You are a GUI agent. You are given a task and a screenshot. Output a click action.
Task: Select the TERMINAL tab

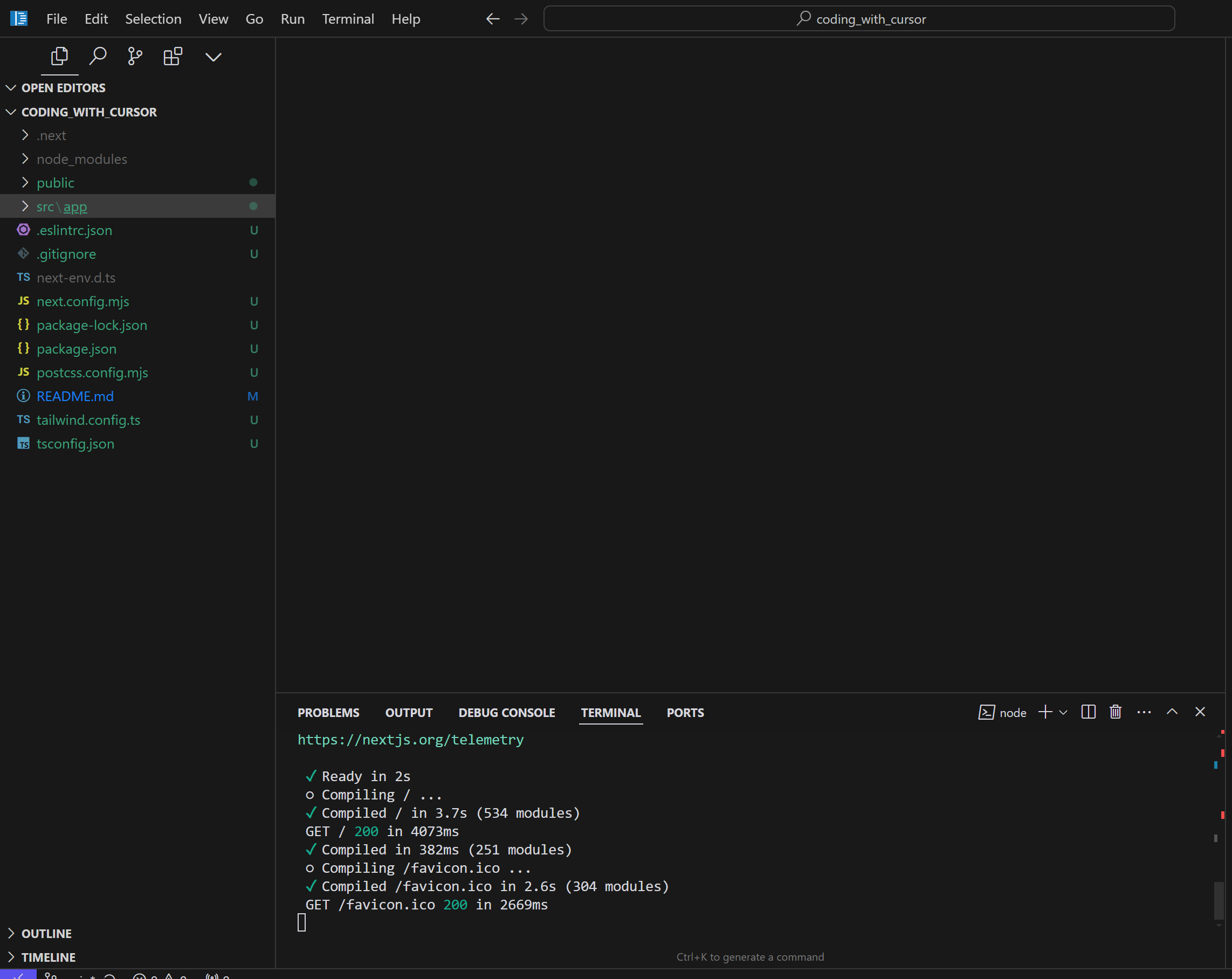611,713
